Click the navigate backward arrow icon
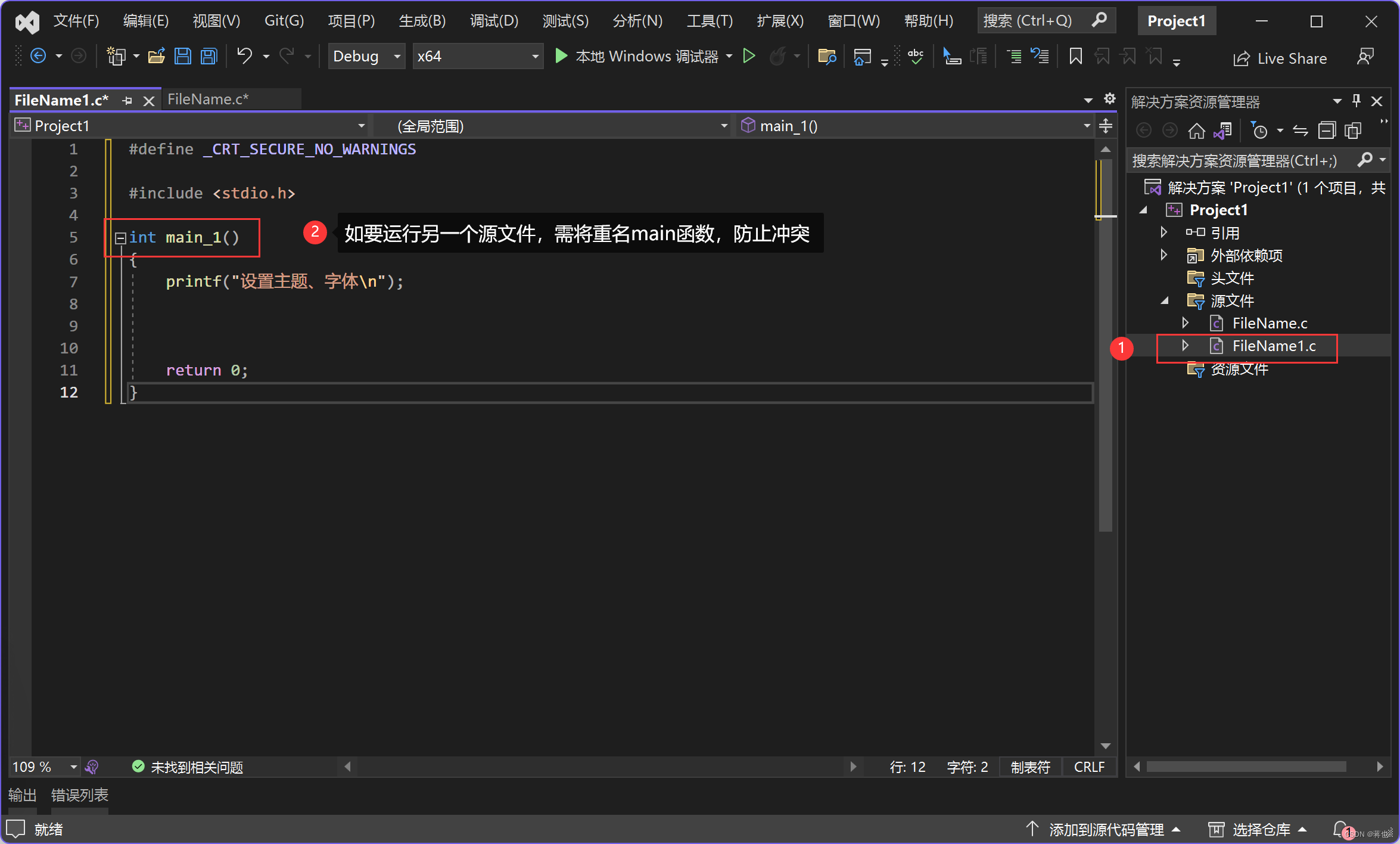 tap(38, 57)
